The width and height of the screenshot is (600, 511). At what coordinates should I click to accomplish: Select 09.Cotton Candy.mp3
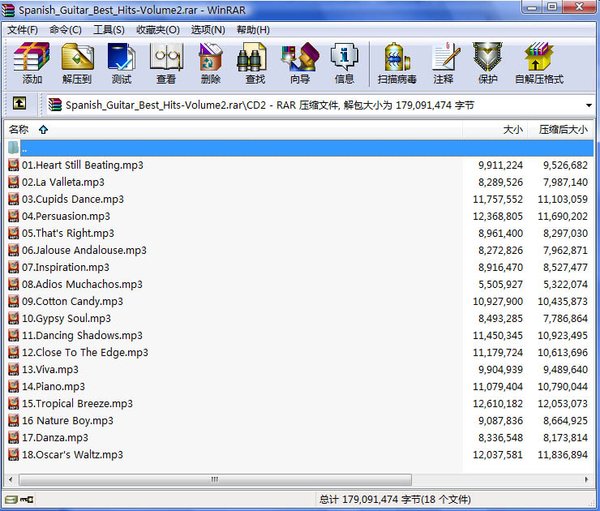(72, 301)
